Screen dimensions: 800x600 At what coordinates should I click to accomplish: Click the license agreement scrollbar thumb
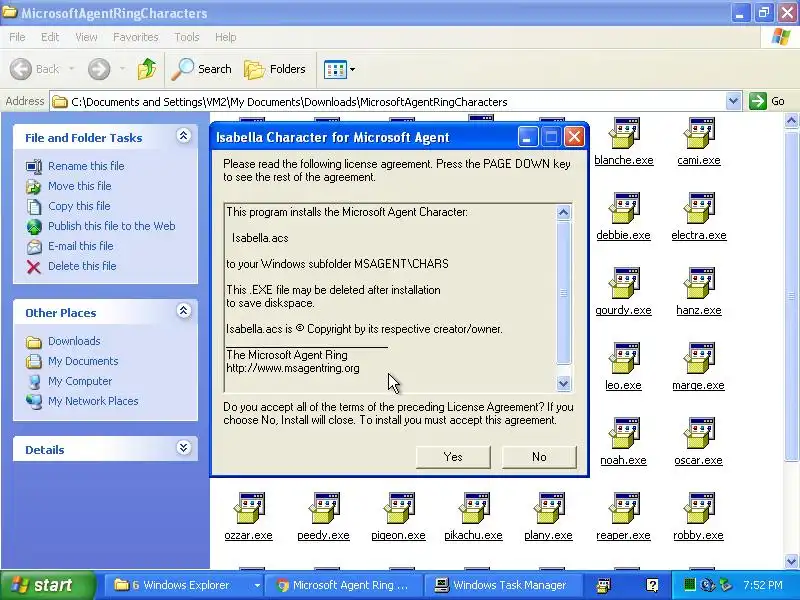tap(563, 292)
